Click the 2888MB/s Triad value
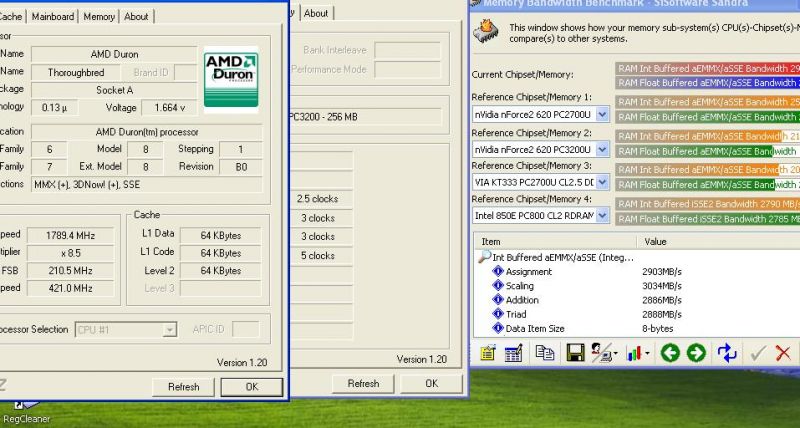 pyautogui.click(x=662, y=314)
